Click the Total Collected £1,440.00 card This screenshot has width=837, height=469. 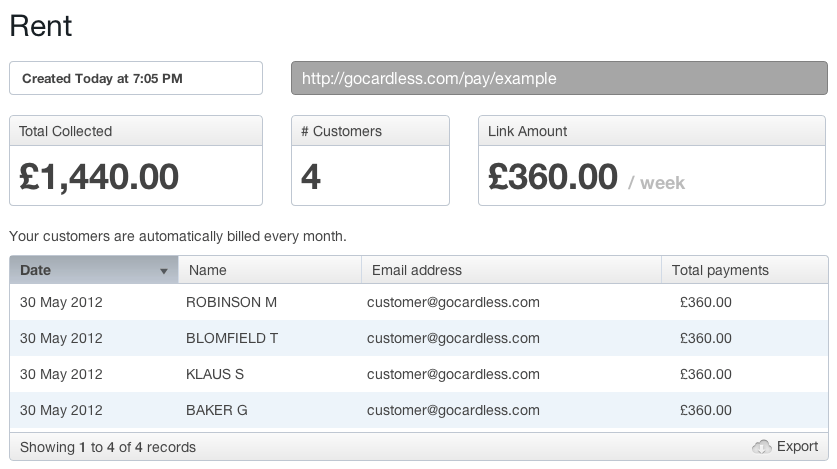pos(136,161)
